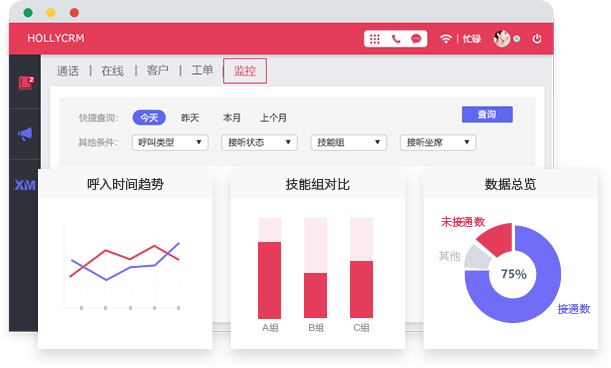This screenshot has height=368, width=611.
Task: Click the XM sidebar logo icon
Action: pyautogui.click(x=25, y=185)
